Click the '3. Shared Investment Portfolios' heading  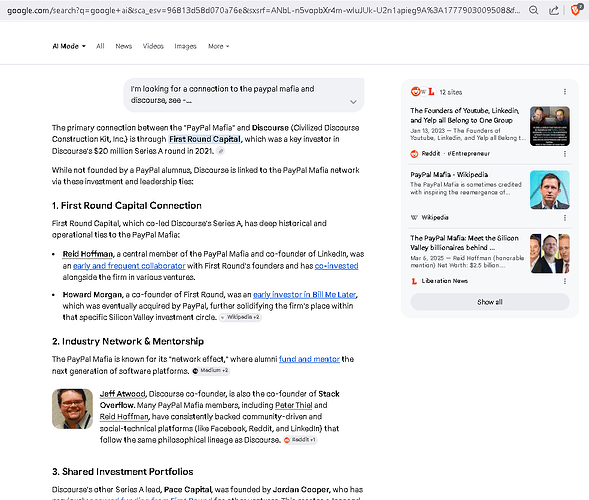[122, 471]
